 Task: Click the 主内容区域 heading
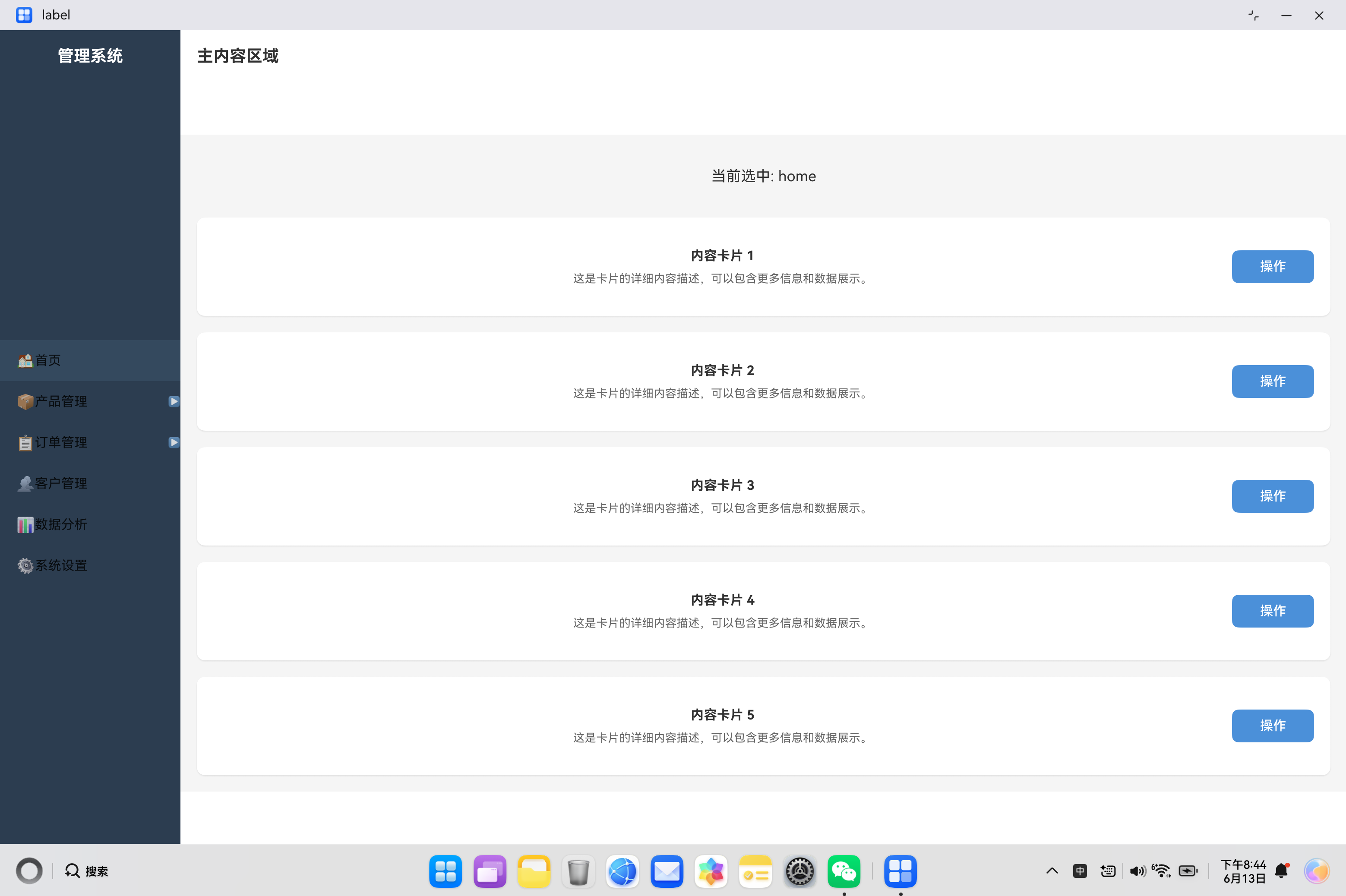238,56
